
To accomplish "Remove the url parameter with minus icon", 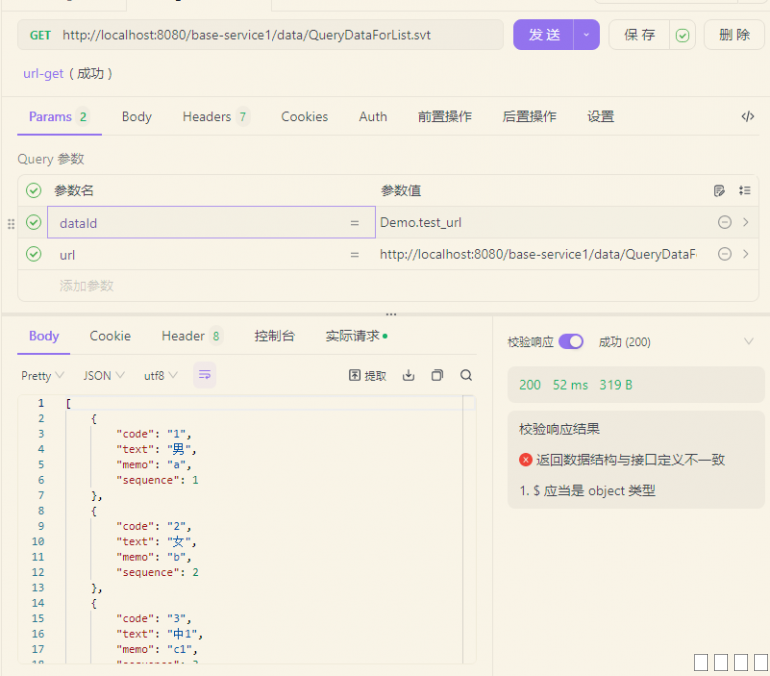I will click(724, 255).
